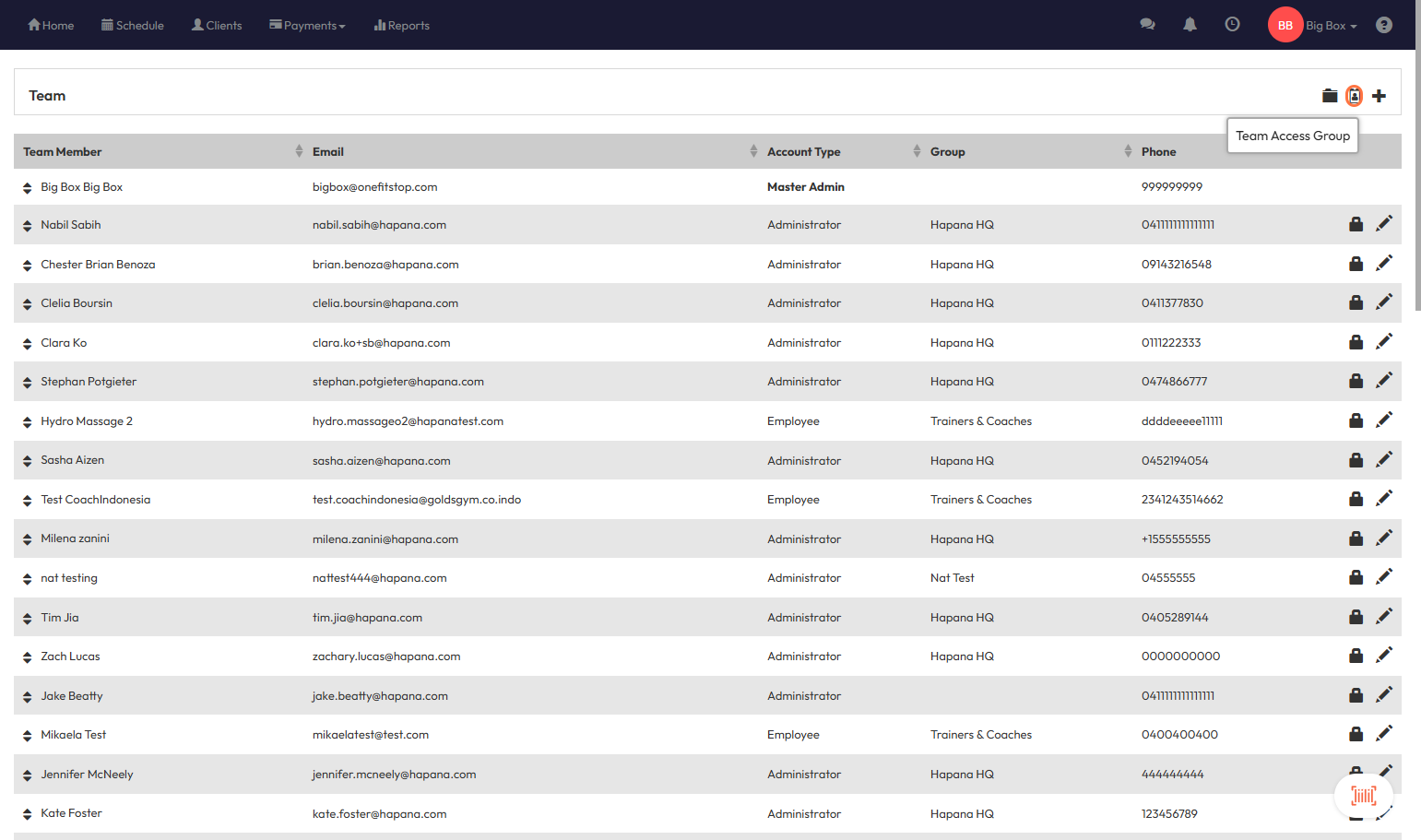This screenshot has width=1421, height=840.
Task: Open the Team Access Group icon
Action: [1354, 96]
